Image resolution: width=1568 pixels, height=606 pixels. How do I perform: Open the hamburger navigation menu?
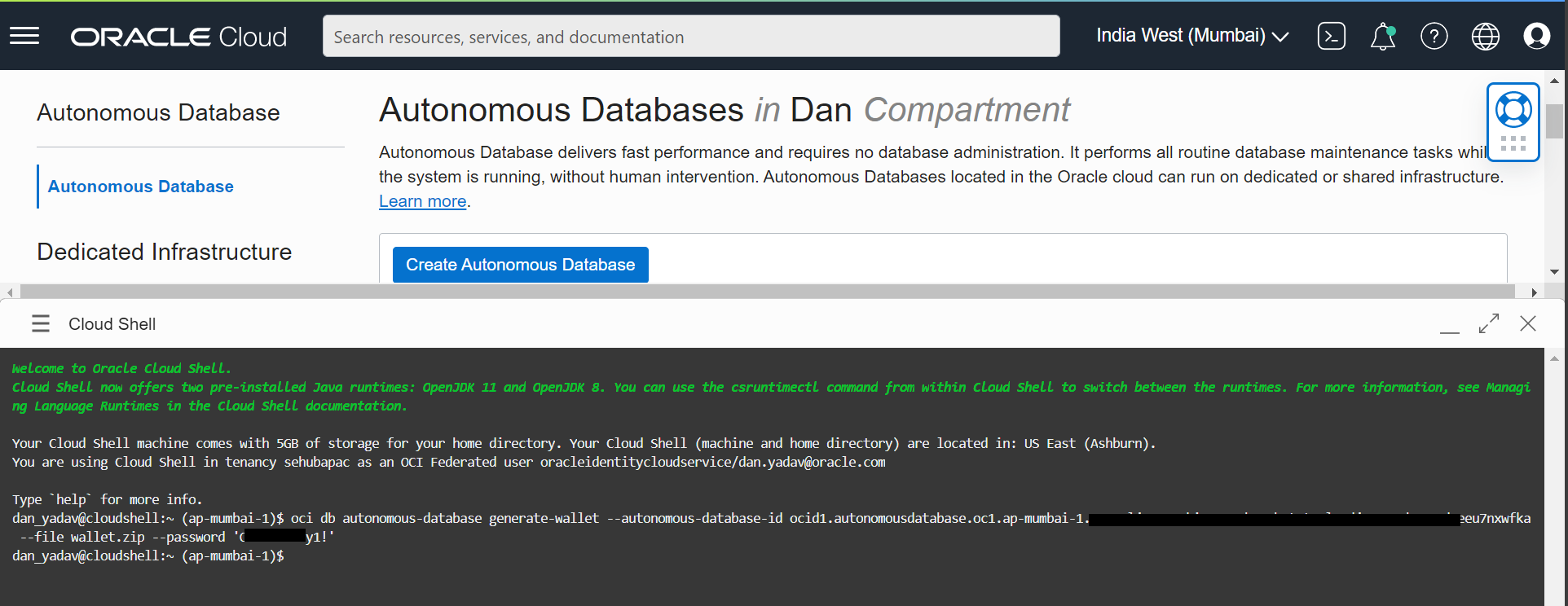pyautogui.click(x=24, y=36)
